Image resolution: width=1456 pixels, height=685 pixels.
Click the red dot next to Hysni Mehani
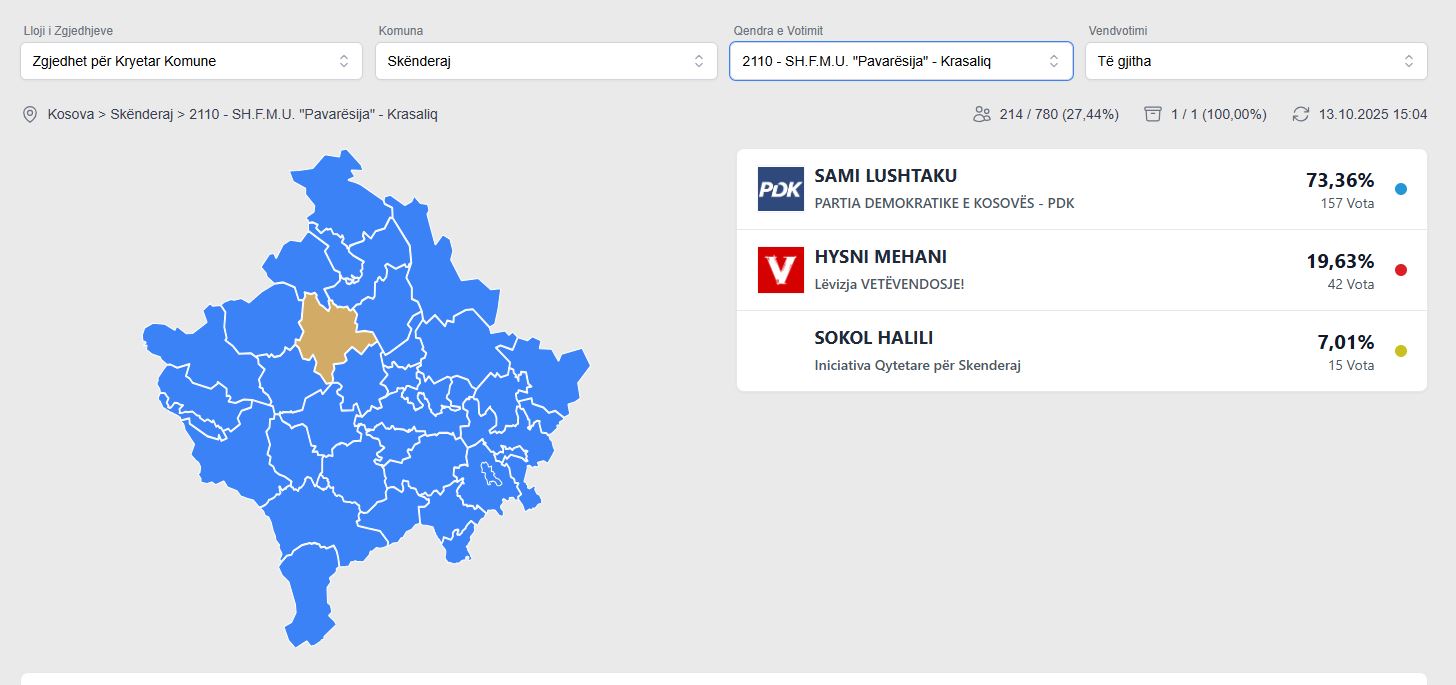(x=1400, y=270)
